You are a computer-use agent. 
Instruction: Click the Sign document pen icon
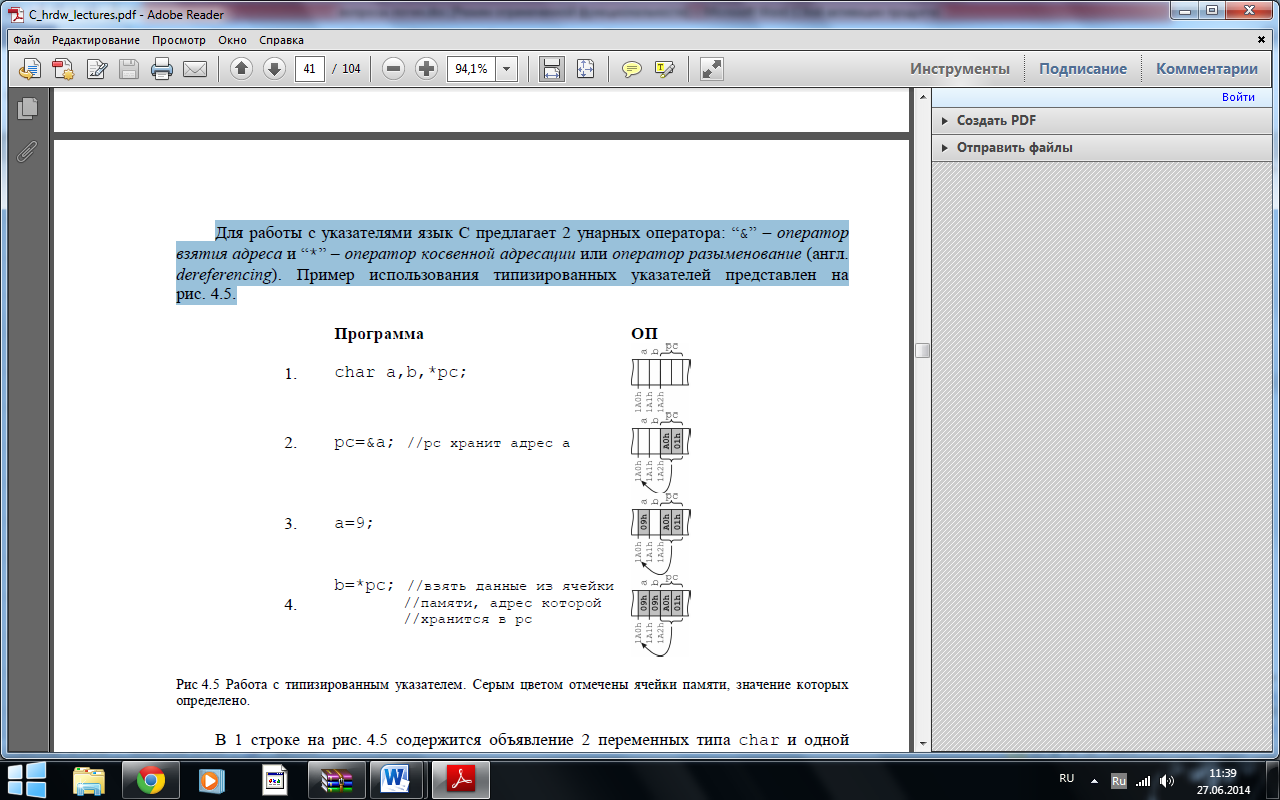96,69
